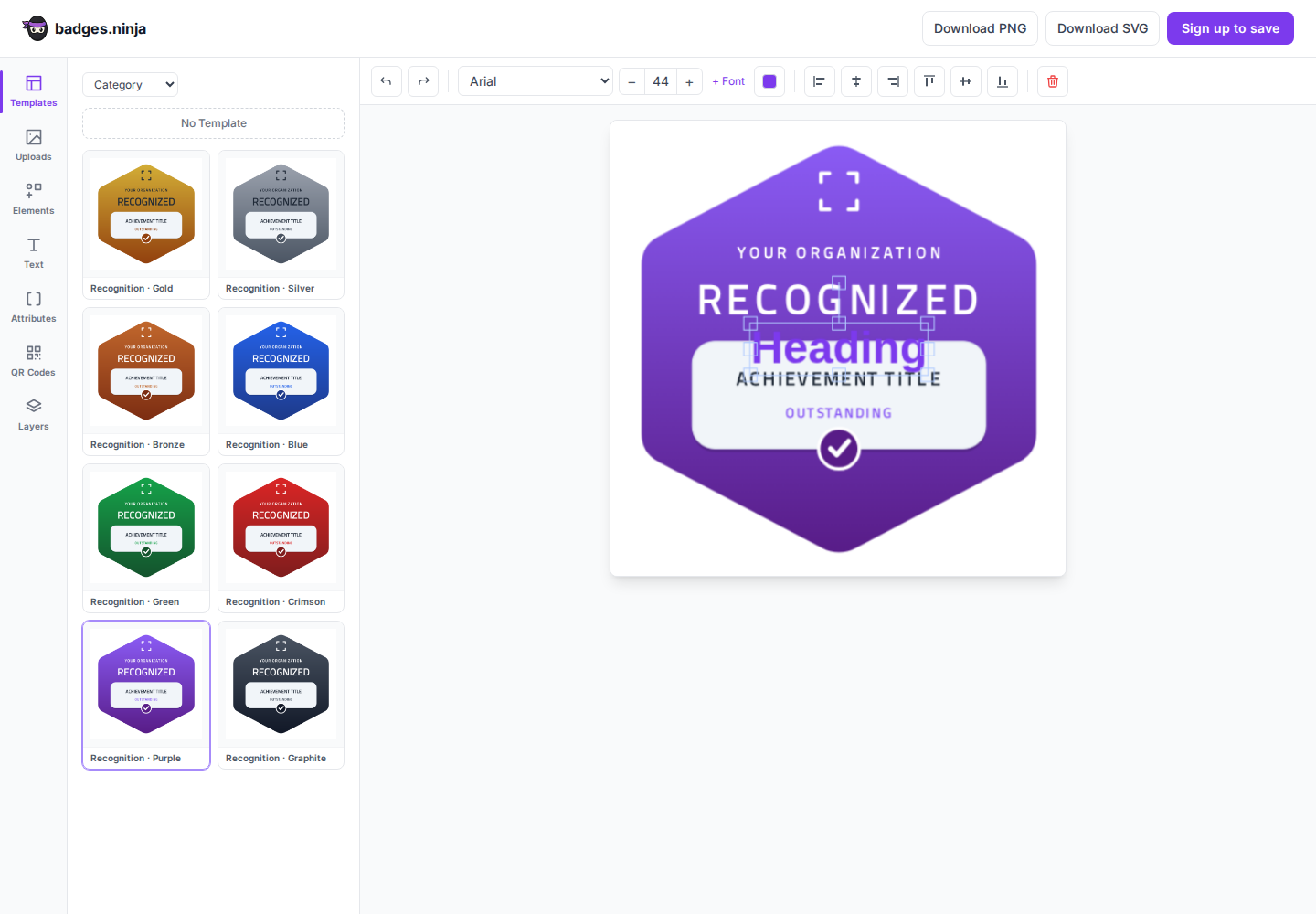Open the Arial font family dropdown
This screenshot has height=914, width=1316.
tap(536, 81)
